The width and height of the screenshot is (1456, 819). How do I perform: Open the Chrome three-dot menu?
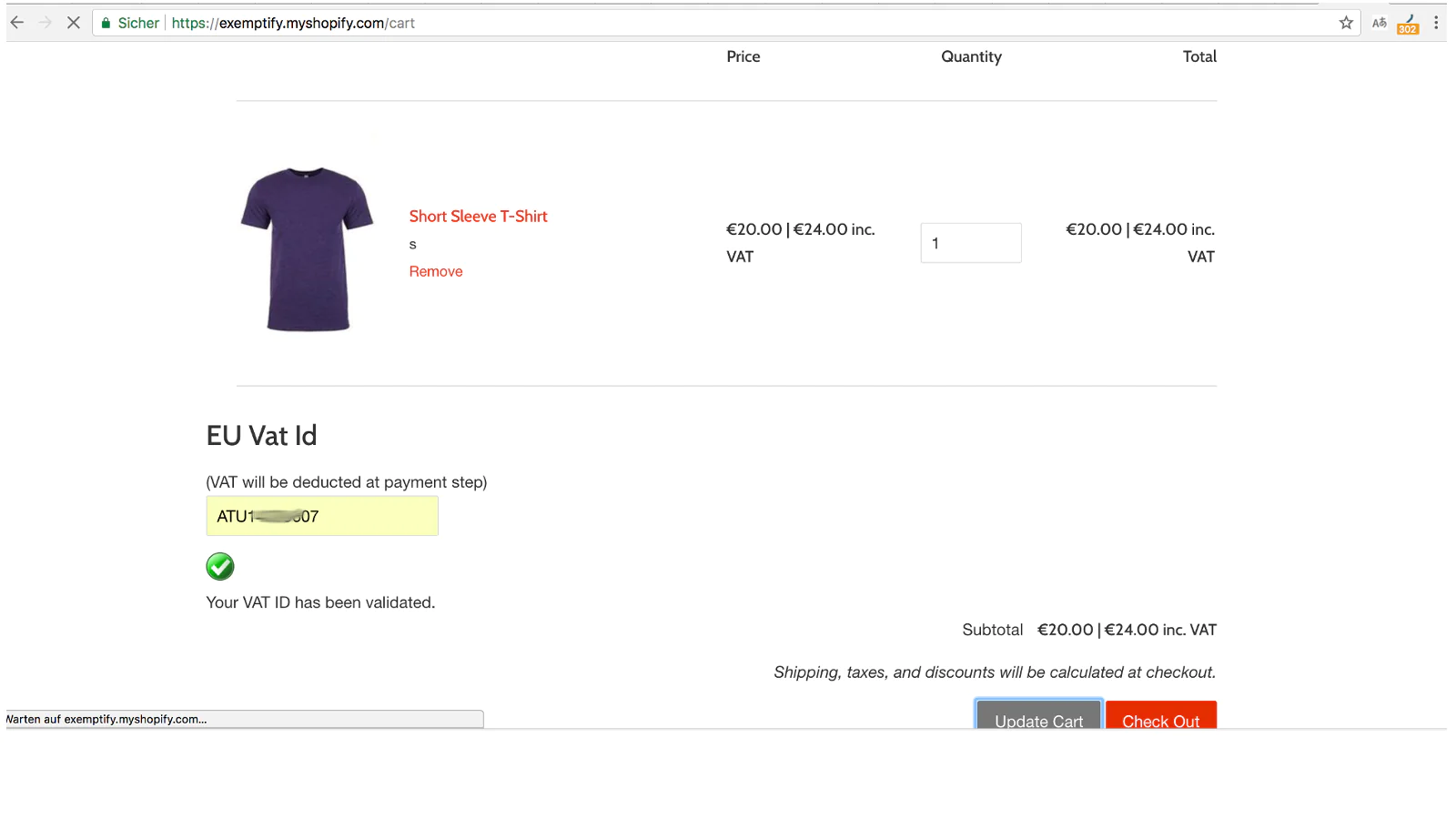click(1436, 23)
